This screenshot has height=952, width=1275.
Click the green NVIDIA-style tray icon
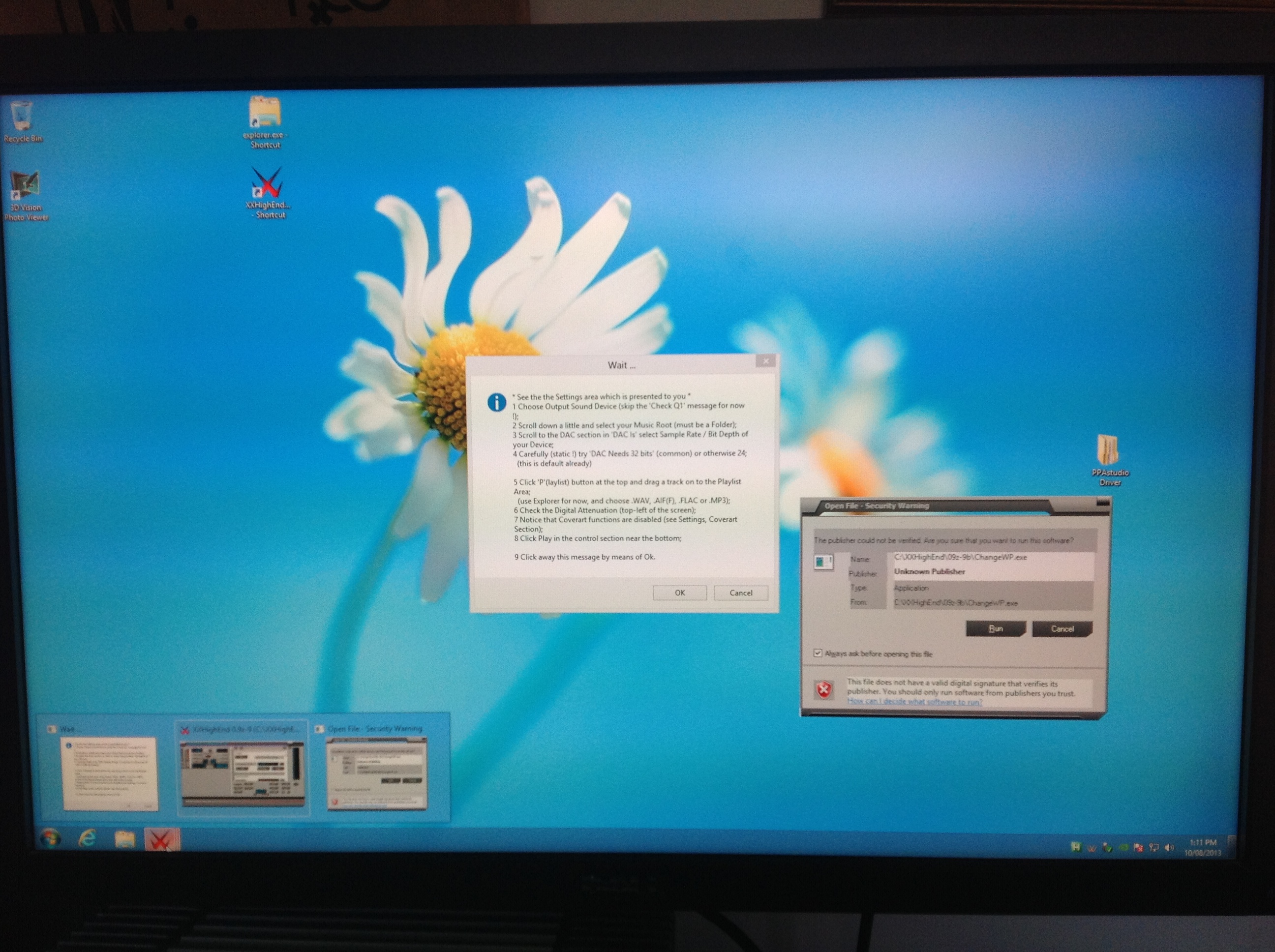click(1123, 848)
